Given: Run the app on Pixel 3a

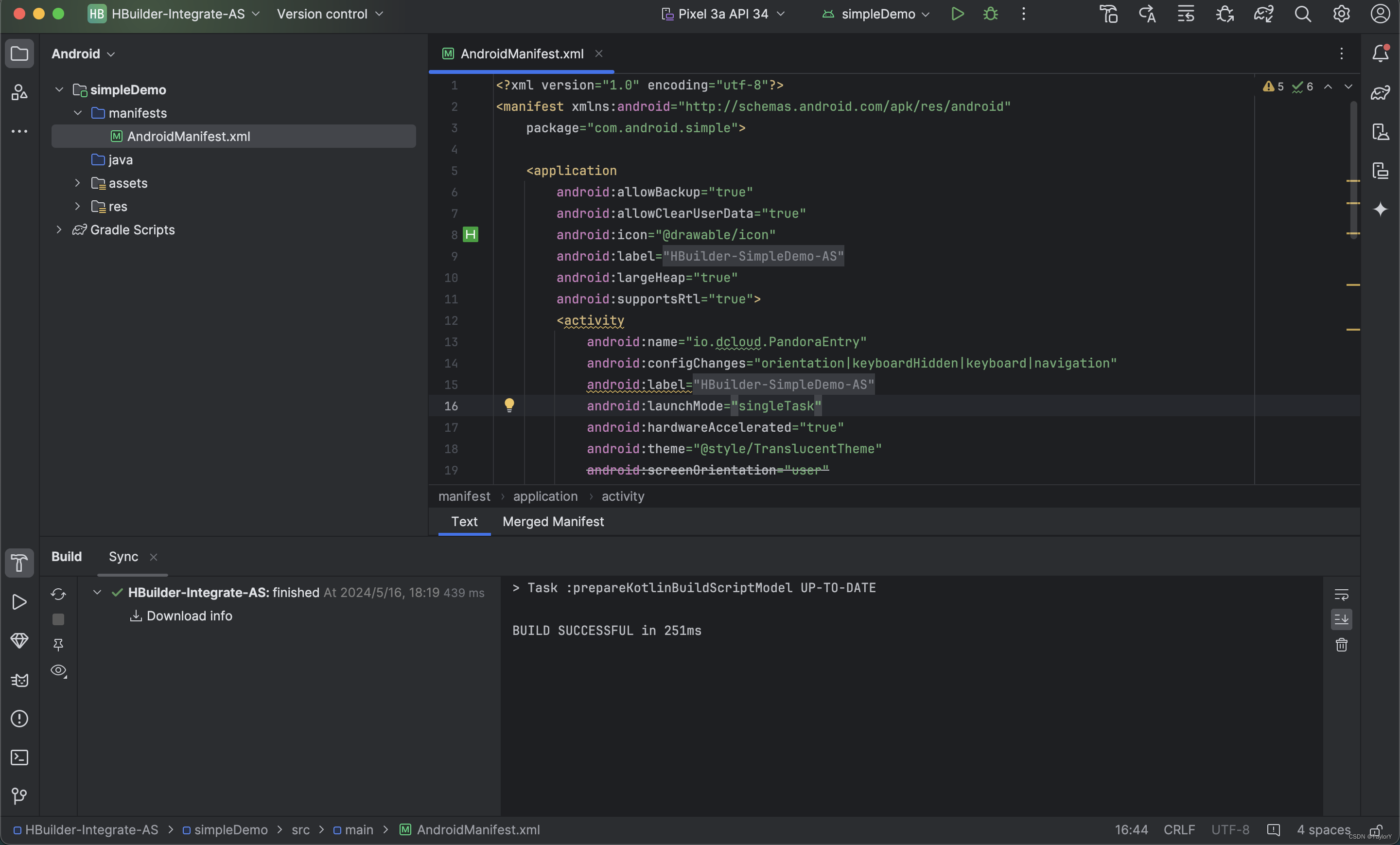Looking at the screenshot, I should coord(957,14).
